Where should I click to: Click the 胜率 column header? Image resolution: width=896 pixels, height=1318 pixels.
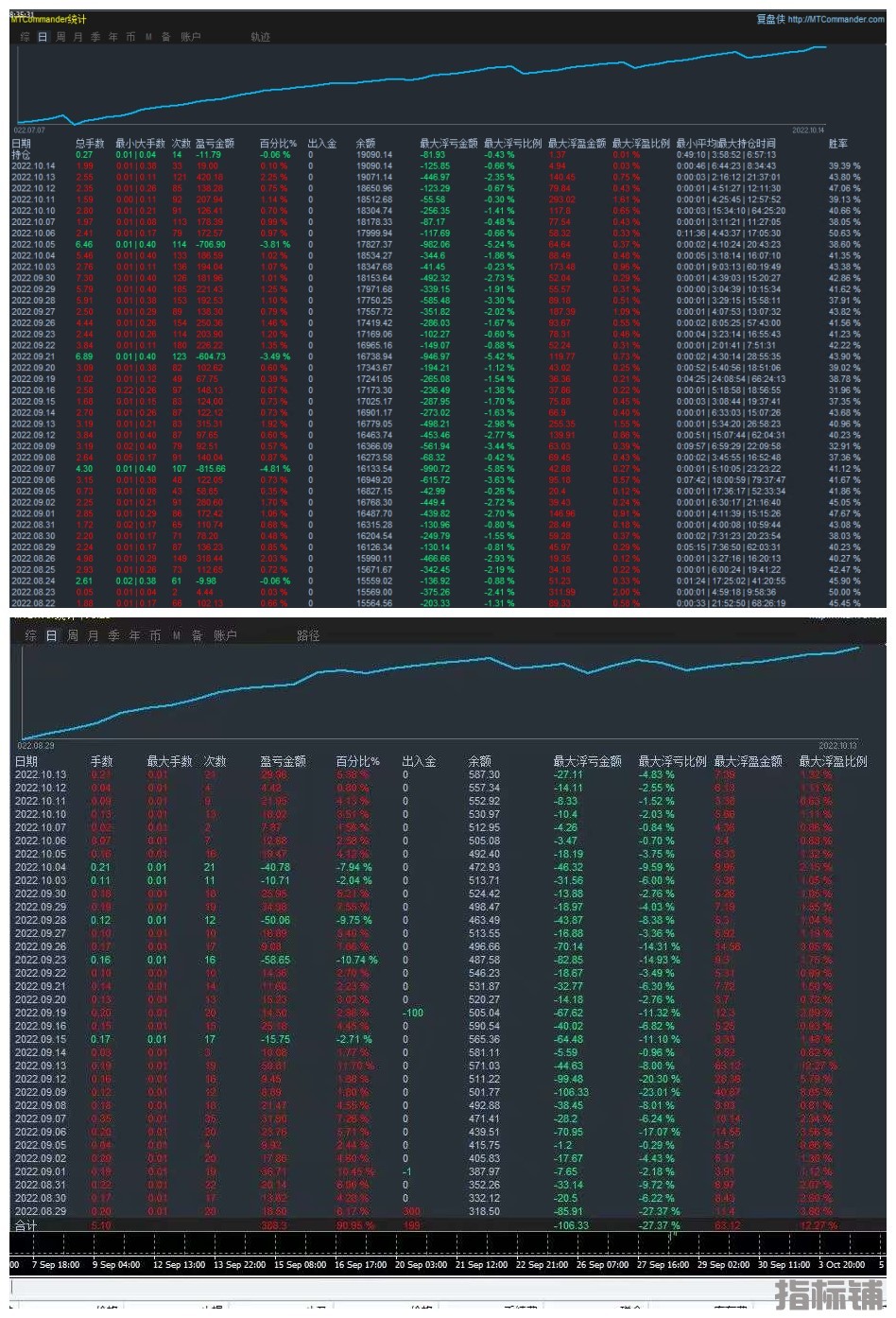(x=838, y=144)
